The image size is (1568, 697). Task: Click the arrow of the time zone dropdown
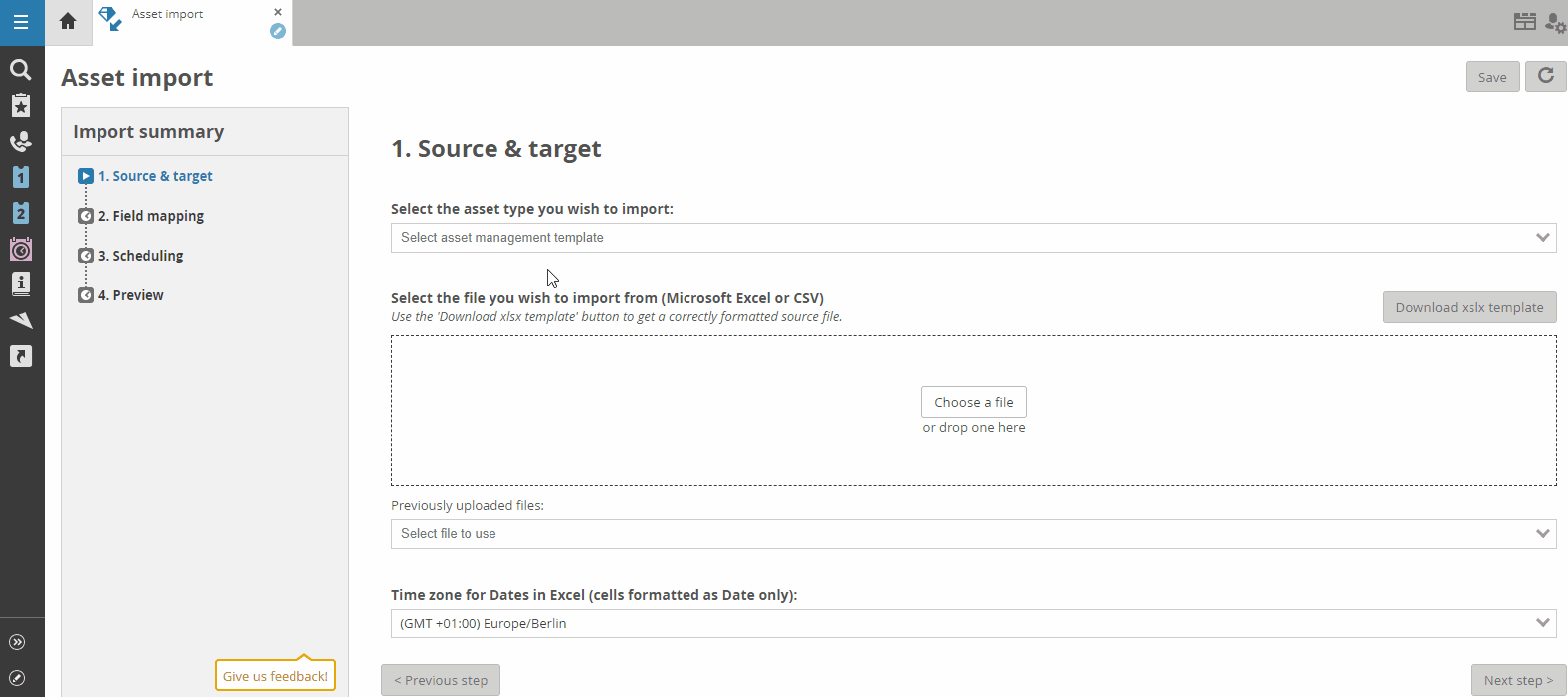point(1543,623)
